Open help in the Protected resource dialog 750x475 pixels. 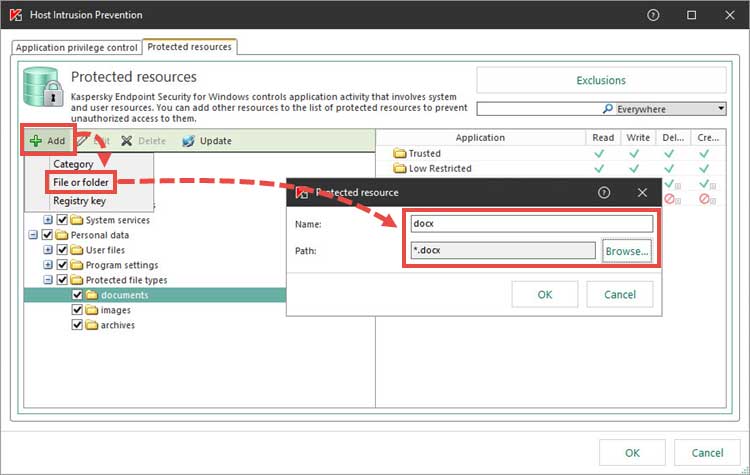click(604, 192)
